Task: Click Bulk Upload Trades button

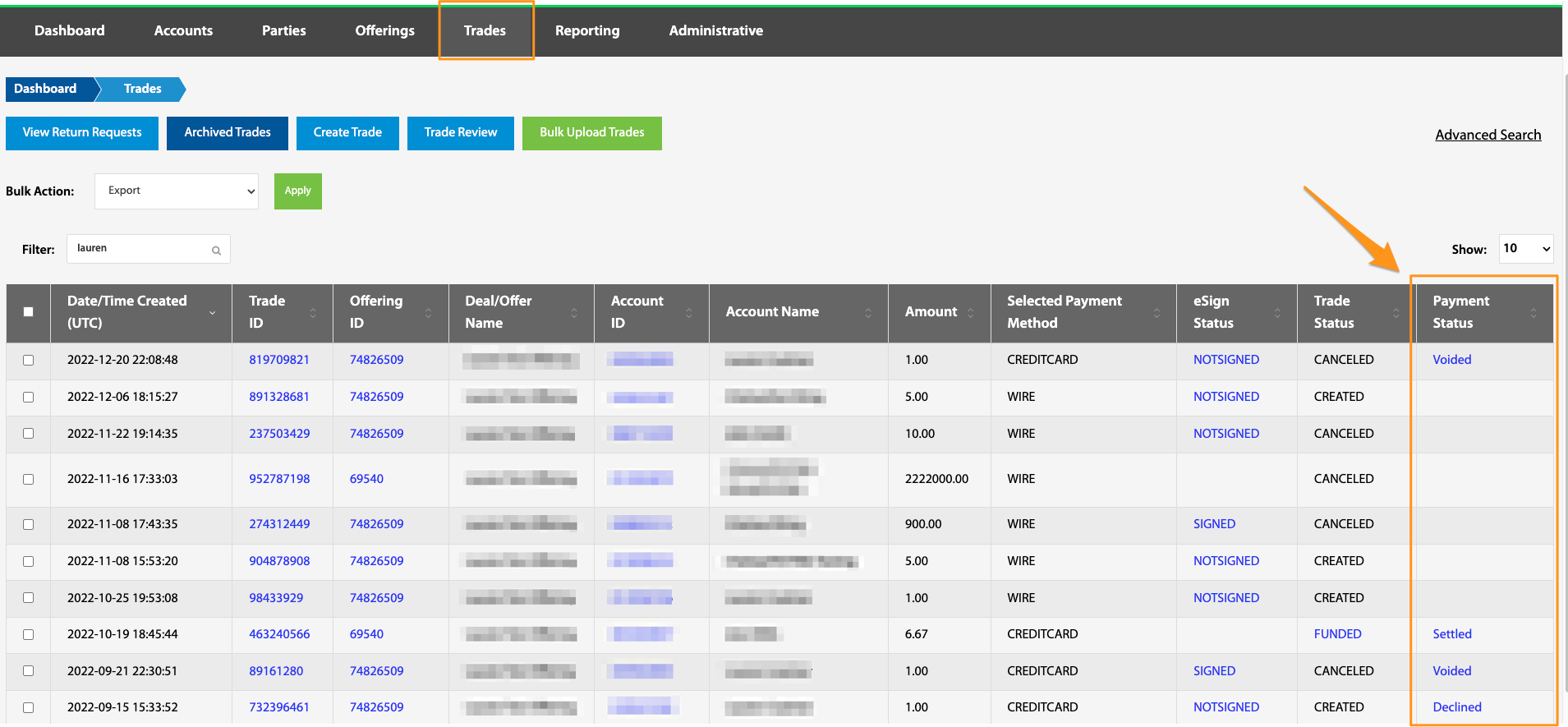Action: click(x=592, y=133)
